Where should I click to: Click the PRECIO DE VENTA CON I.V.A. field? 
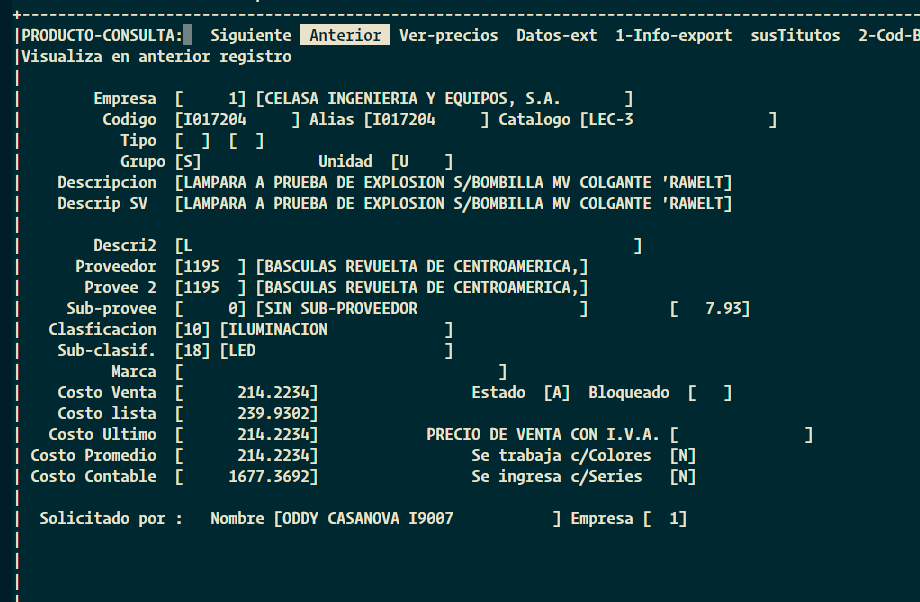pos(740,435)
